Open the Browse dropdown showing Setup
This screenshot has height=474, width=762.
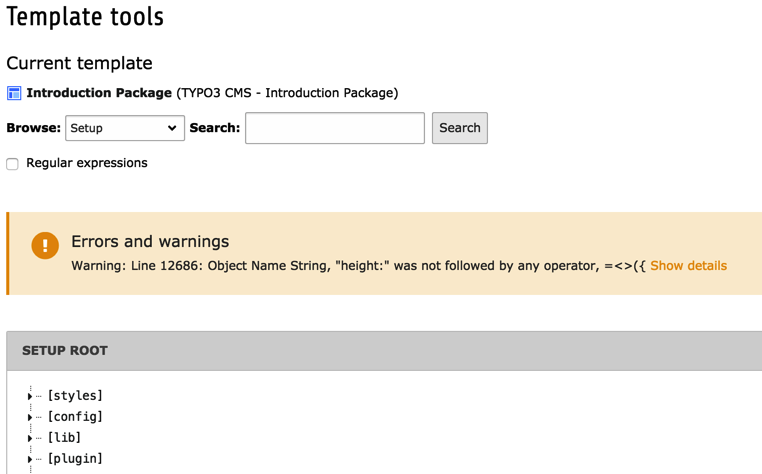coord(125,128)
